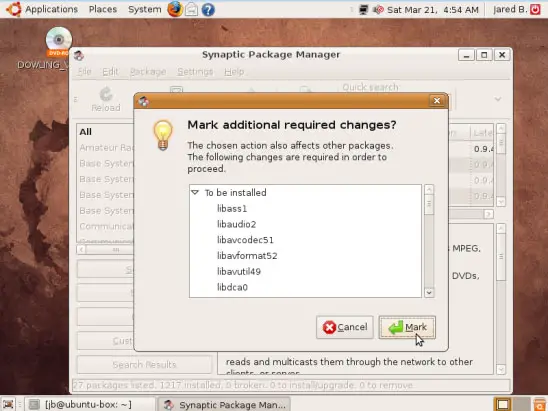Click description pane scrollbar down arrow
548x411 pixels.
(501, 370)
